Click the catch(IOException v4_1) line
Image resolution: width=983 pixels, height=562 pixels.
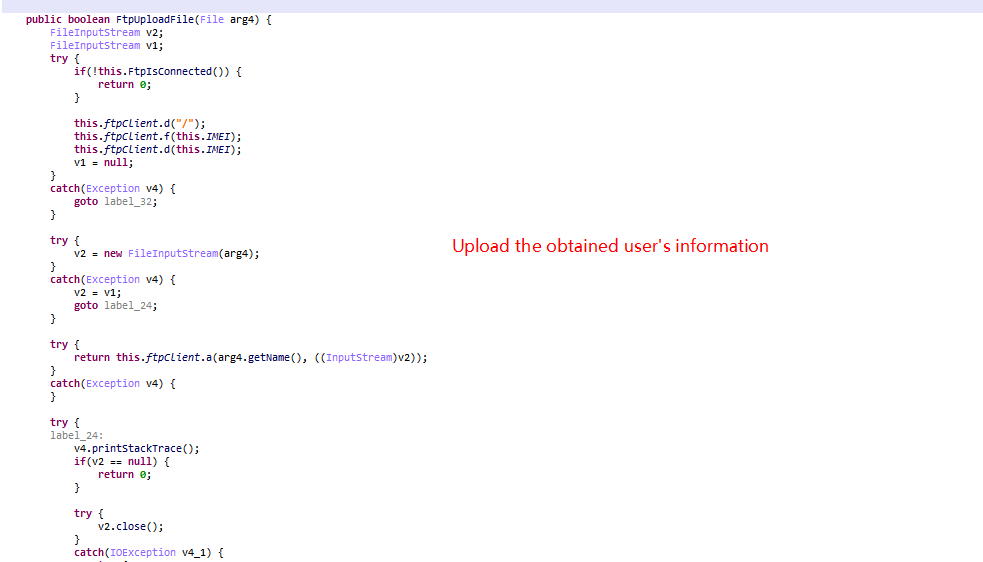149,553
